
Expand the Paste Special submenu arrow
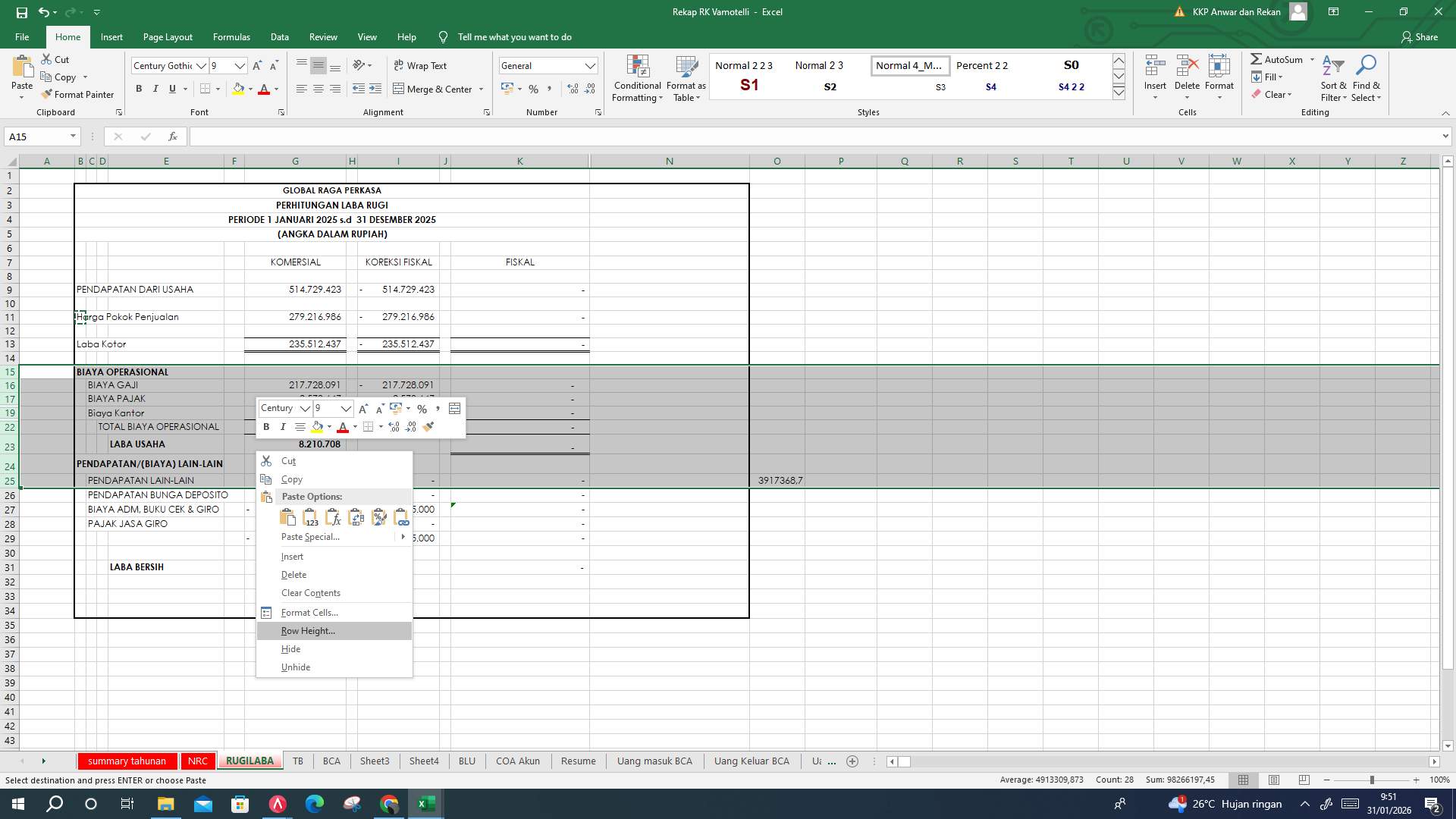pos(403,536)
